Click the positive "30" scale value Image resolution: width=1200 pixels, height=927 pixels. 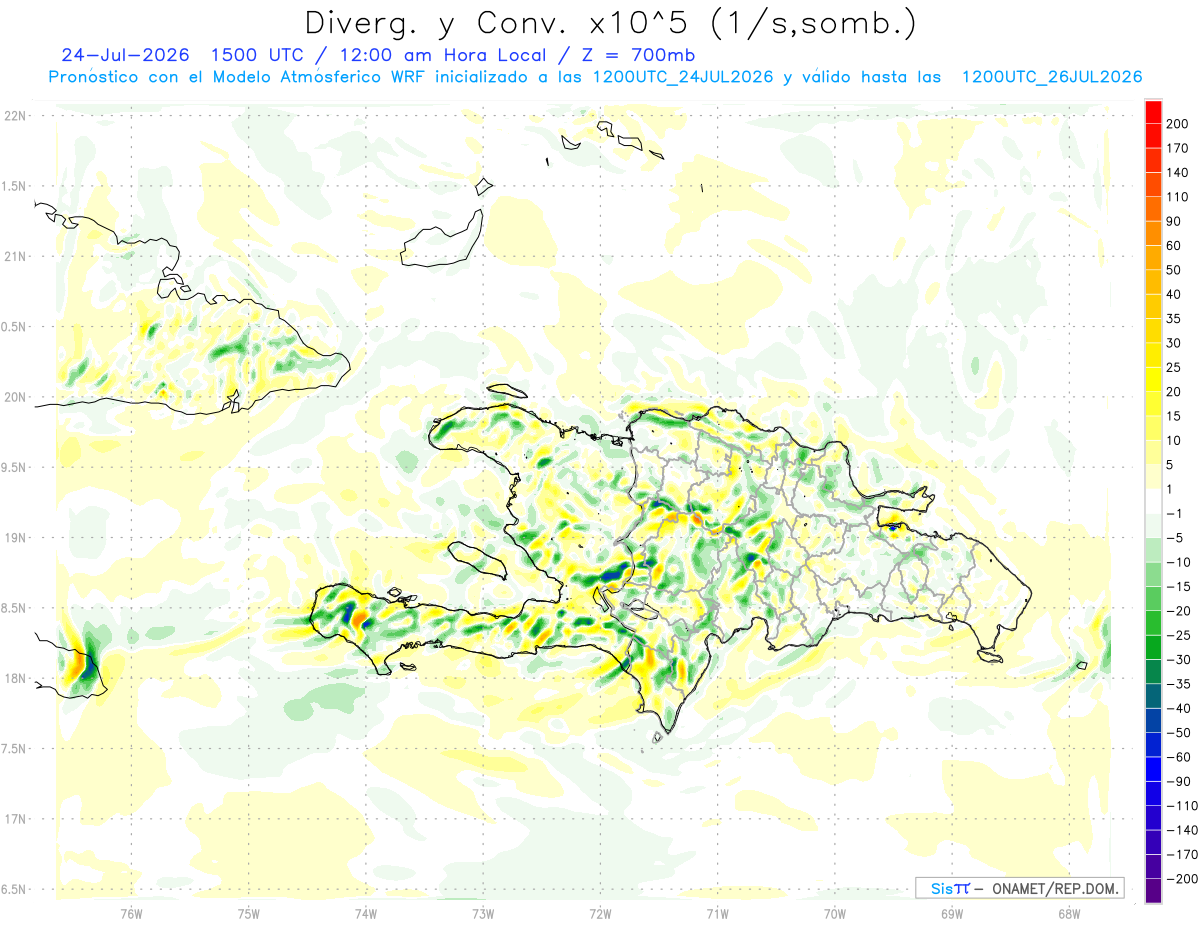(1174, 343)
